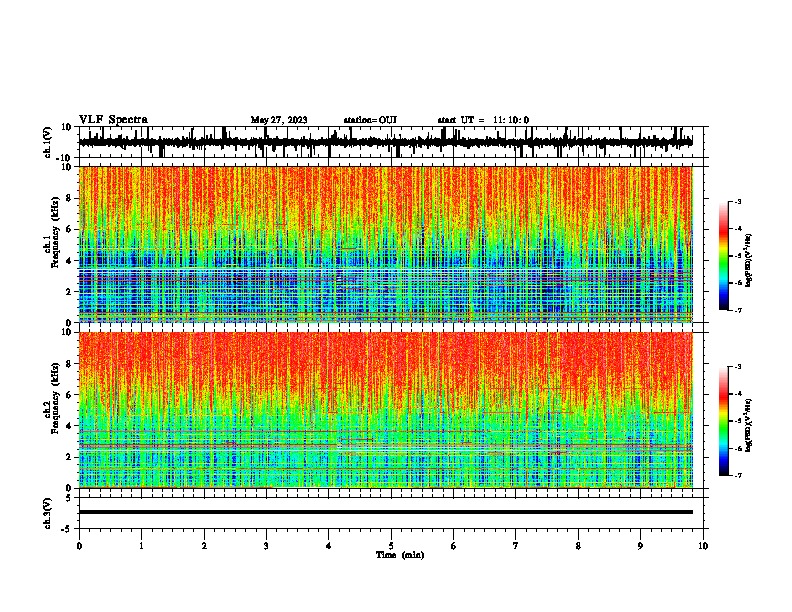Viewport: 792px width, 612px height.
Task: Click the "-5" tick on ch.3(V) axis
Action: [68, 528]
